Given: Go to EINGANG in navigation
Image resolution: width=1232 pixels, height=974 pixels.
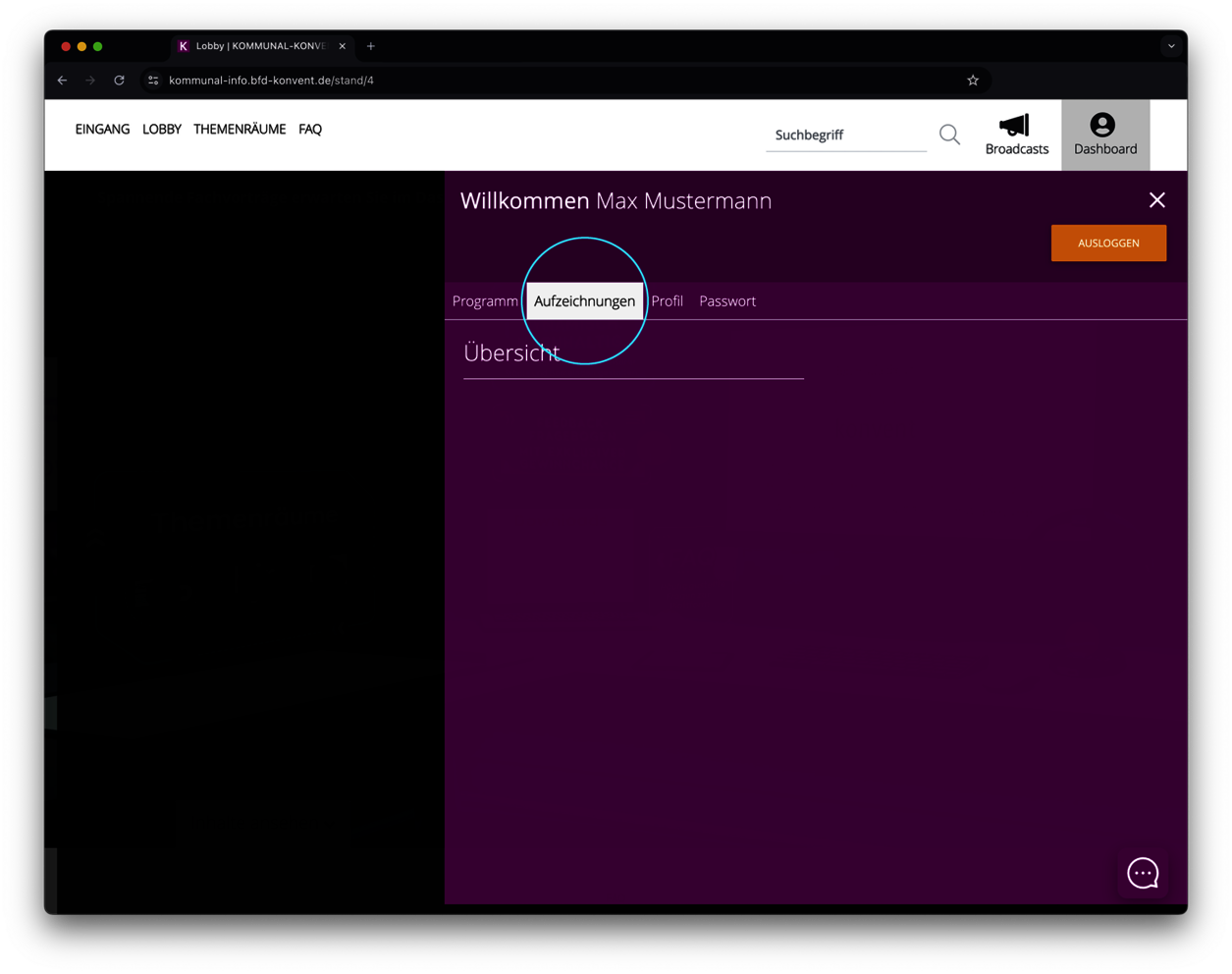Looking at the screenshot, I should pos(102,130).
